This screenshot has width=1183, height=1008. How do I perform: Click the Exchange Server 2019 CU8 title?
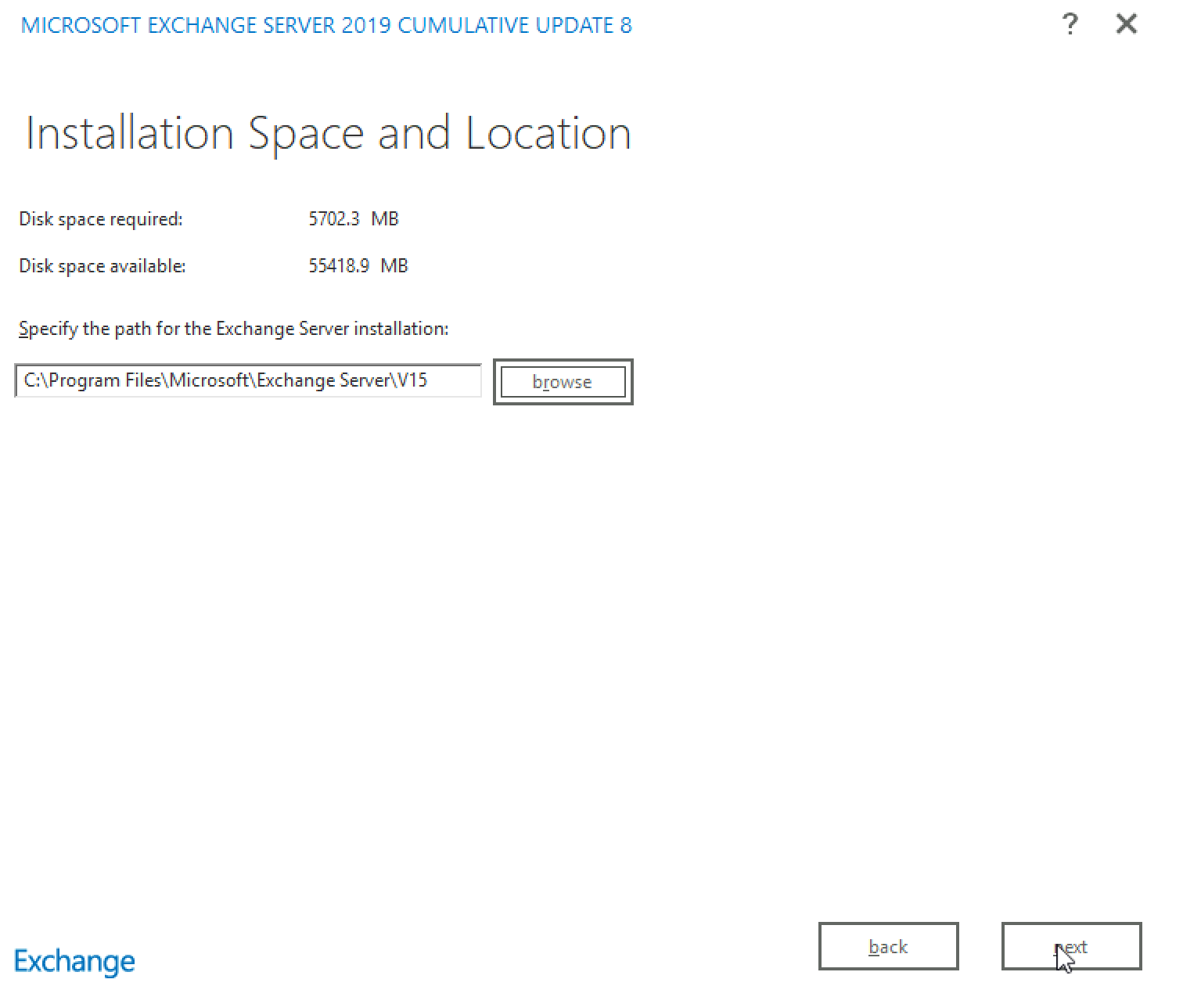[x=326, y=25]
